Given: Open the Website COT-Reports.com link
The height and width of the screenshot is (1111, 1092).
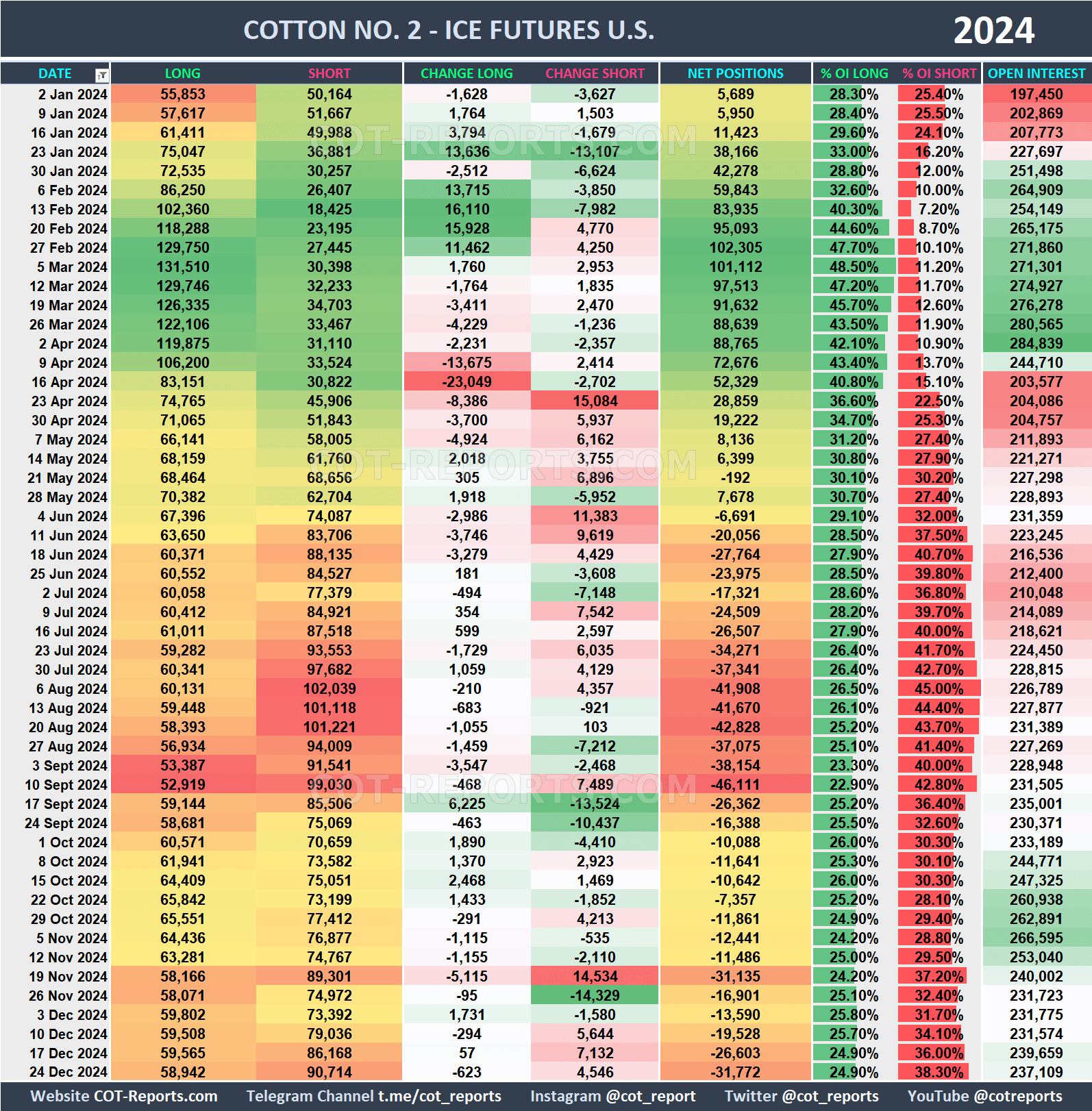Looking at the screenshot, I should 124,1096.
